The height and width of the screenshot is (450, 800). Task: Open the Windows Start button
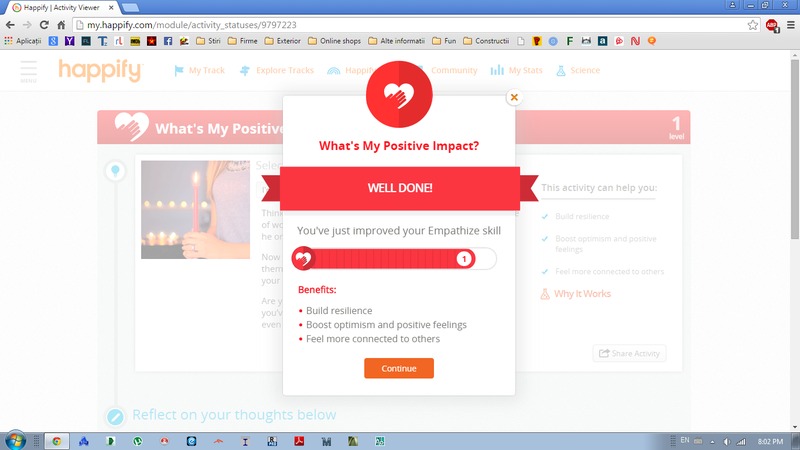(x=15, y=440)
